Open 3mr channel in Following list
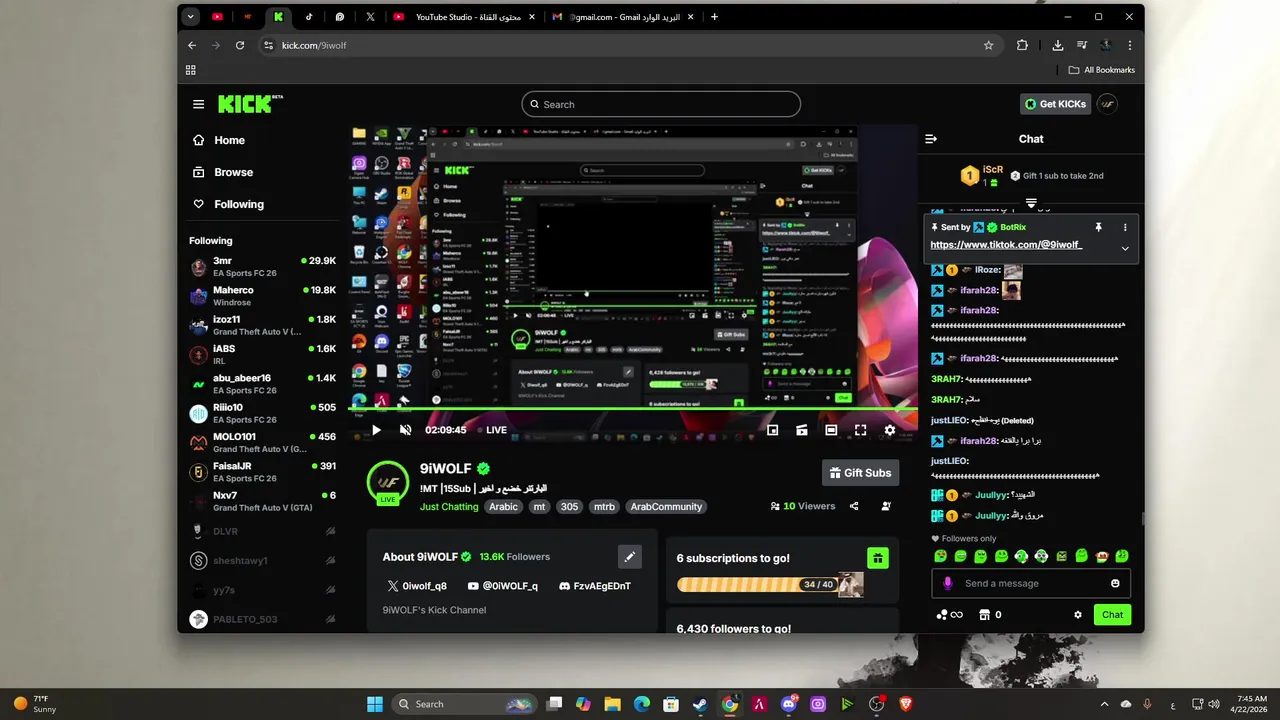The height and width of the screenshot is (720, 1280). (x=263, y=267)
